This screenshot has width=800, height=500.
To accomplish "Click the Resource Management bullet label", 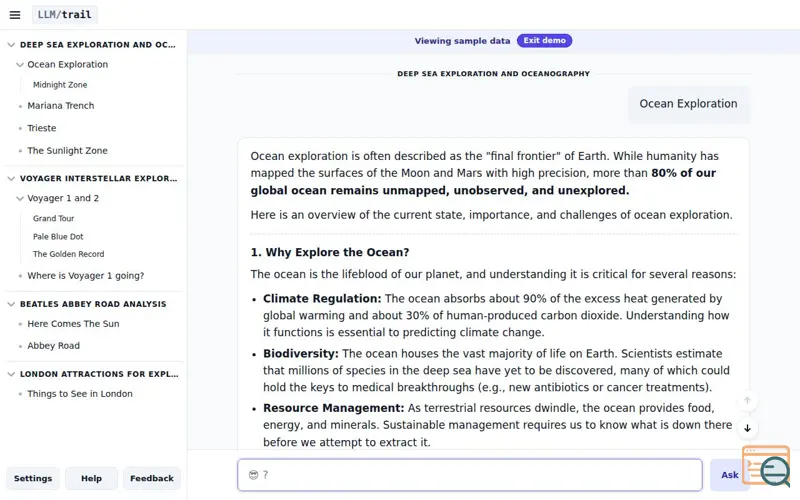I will coord(334,409).
